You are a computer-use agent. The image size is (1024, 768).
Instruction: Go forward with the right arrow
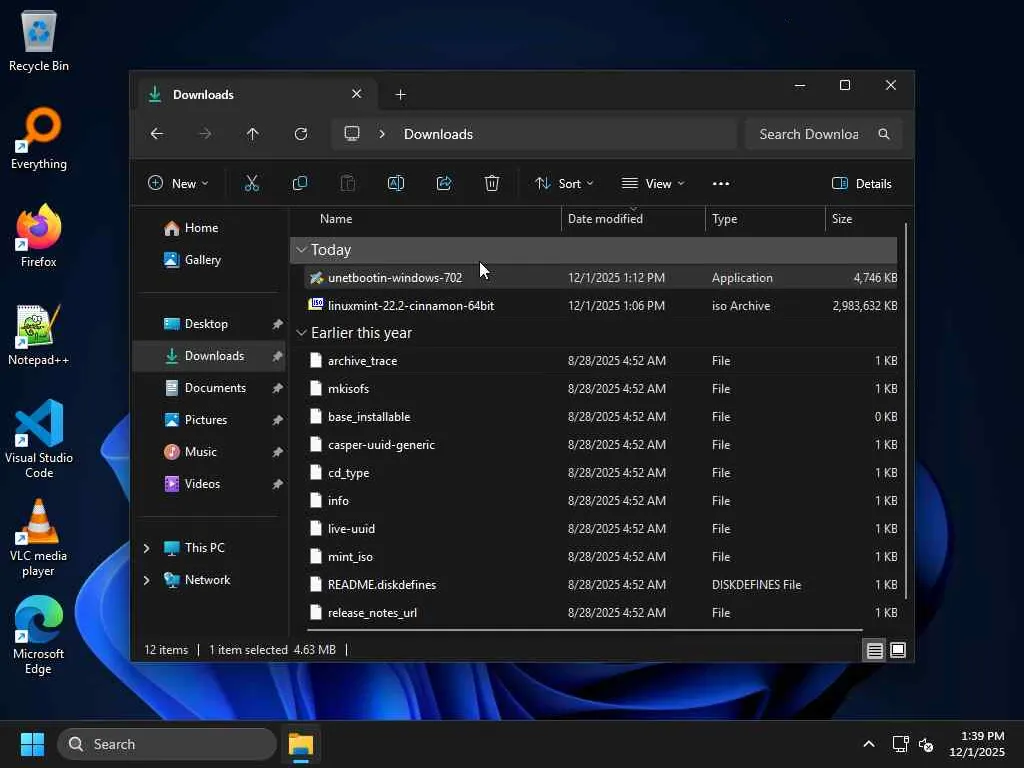click(205, 134)
